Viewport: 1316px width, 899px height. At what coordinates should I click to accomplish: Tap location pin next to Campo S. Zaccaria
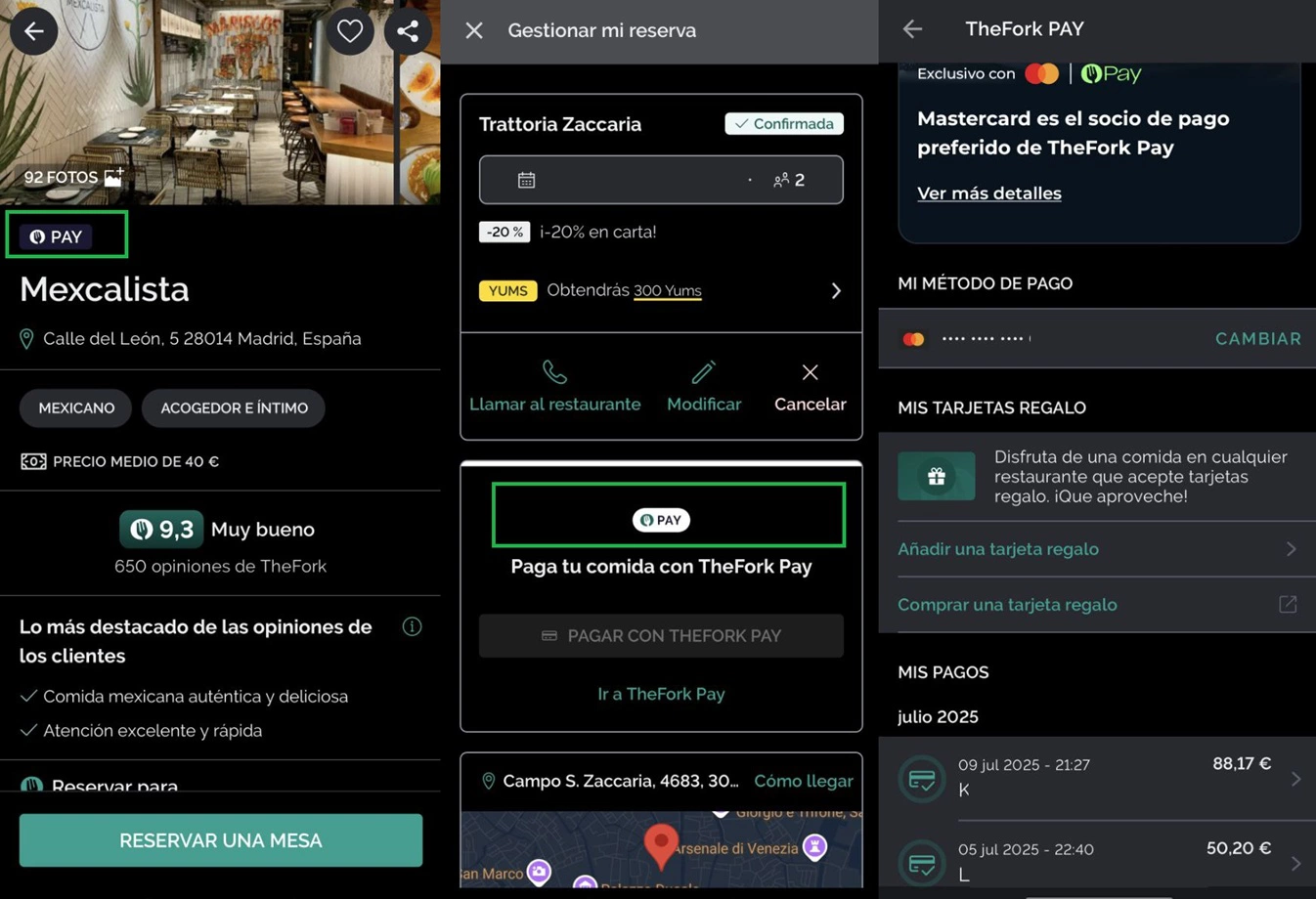(488, 781)
